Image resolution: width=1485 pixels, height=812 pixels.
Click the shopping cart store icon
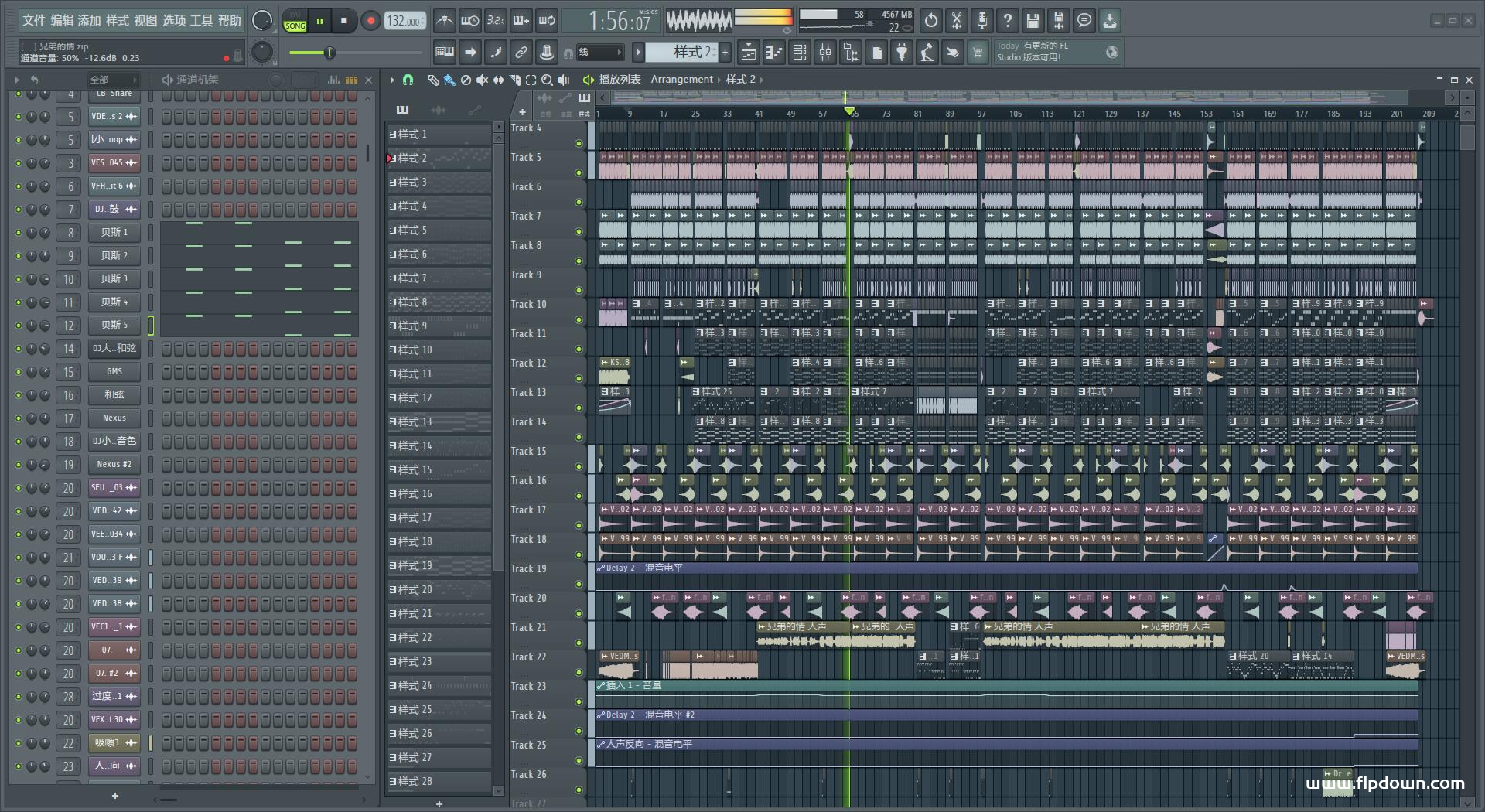point(978,53)
